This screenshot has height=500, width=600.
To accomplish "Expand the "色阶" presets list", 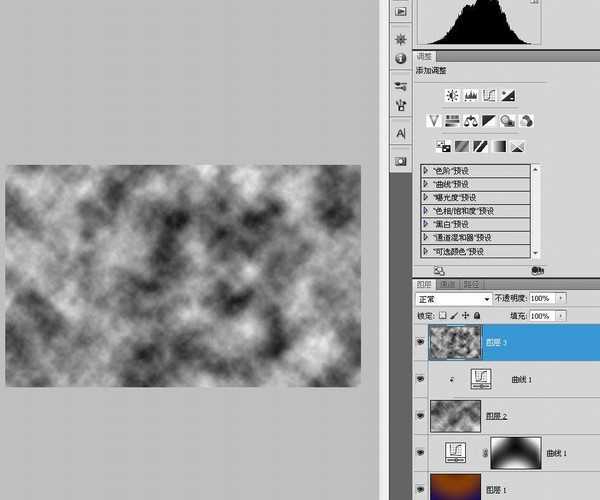I will (426, 171).
